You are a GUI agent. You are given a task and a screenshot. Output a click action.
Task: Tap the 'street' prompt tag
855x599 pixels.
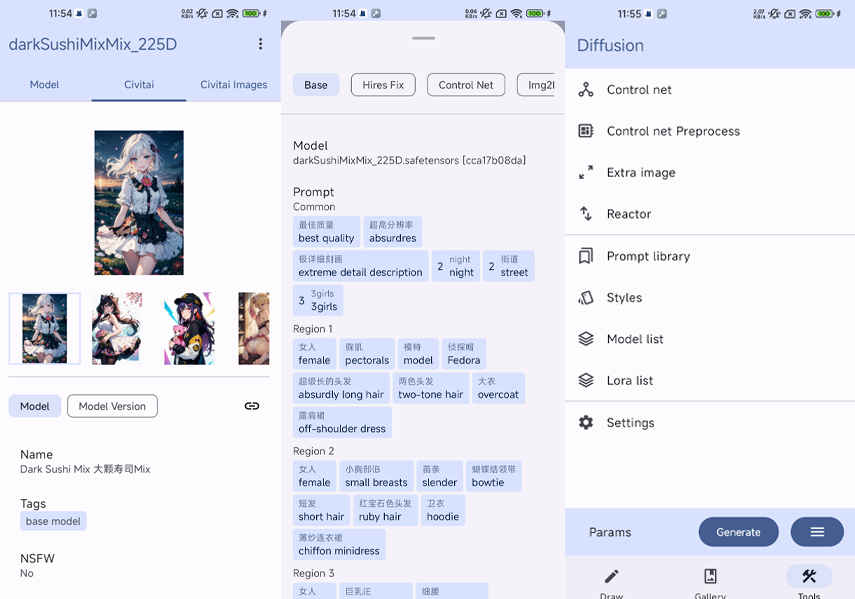coord(509,266)
